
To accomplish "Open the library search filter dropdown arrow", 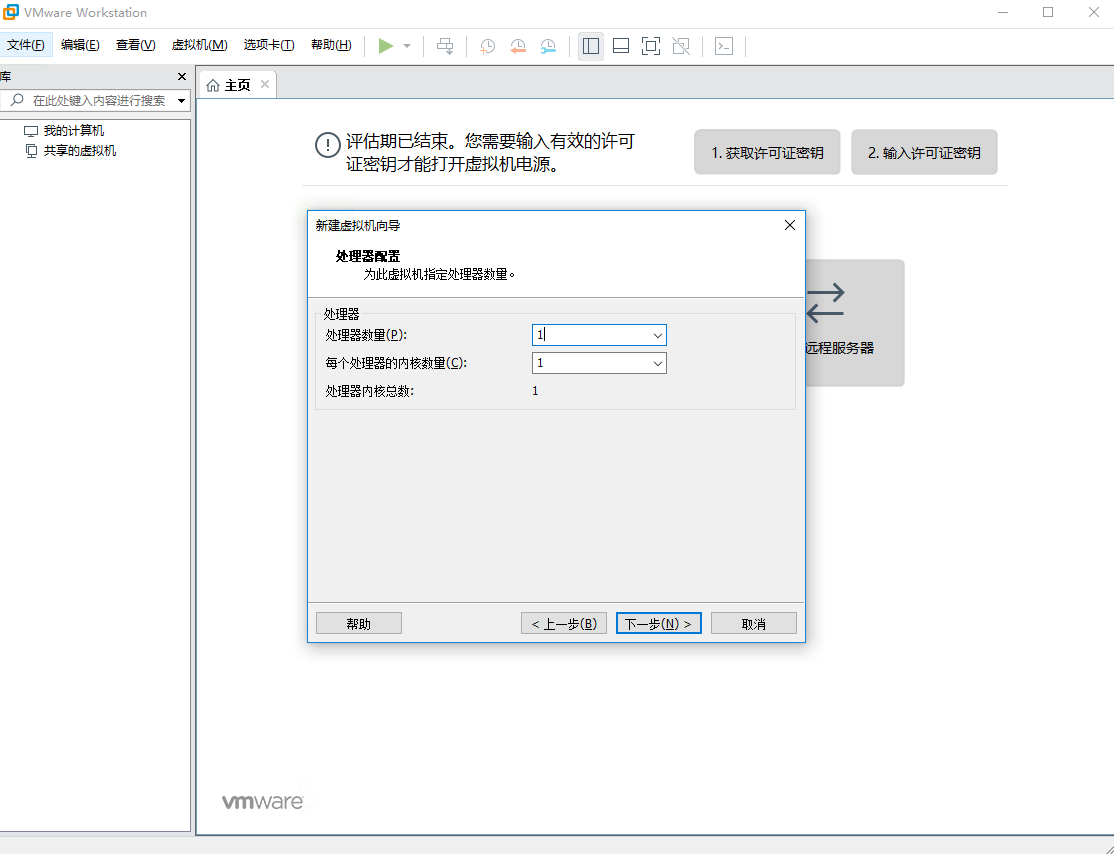I will coord(181,101).
